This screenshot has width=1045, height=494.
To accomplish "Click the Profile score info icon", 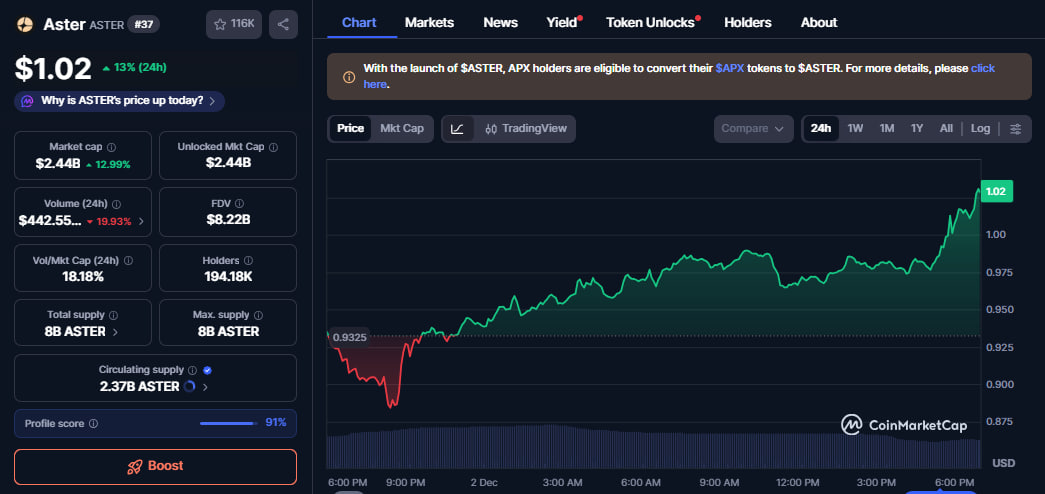I will (x=93, y=423).
